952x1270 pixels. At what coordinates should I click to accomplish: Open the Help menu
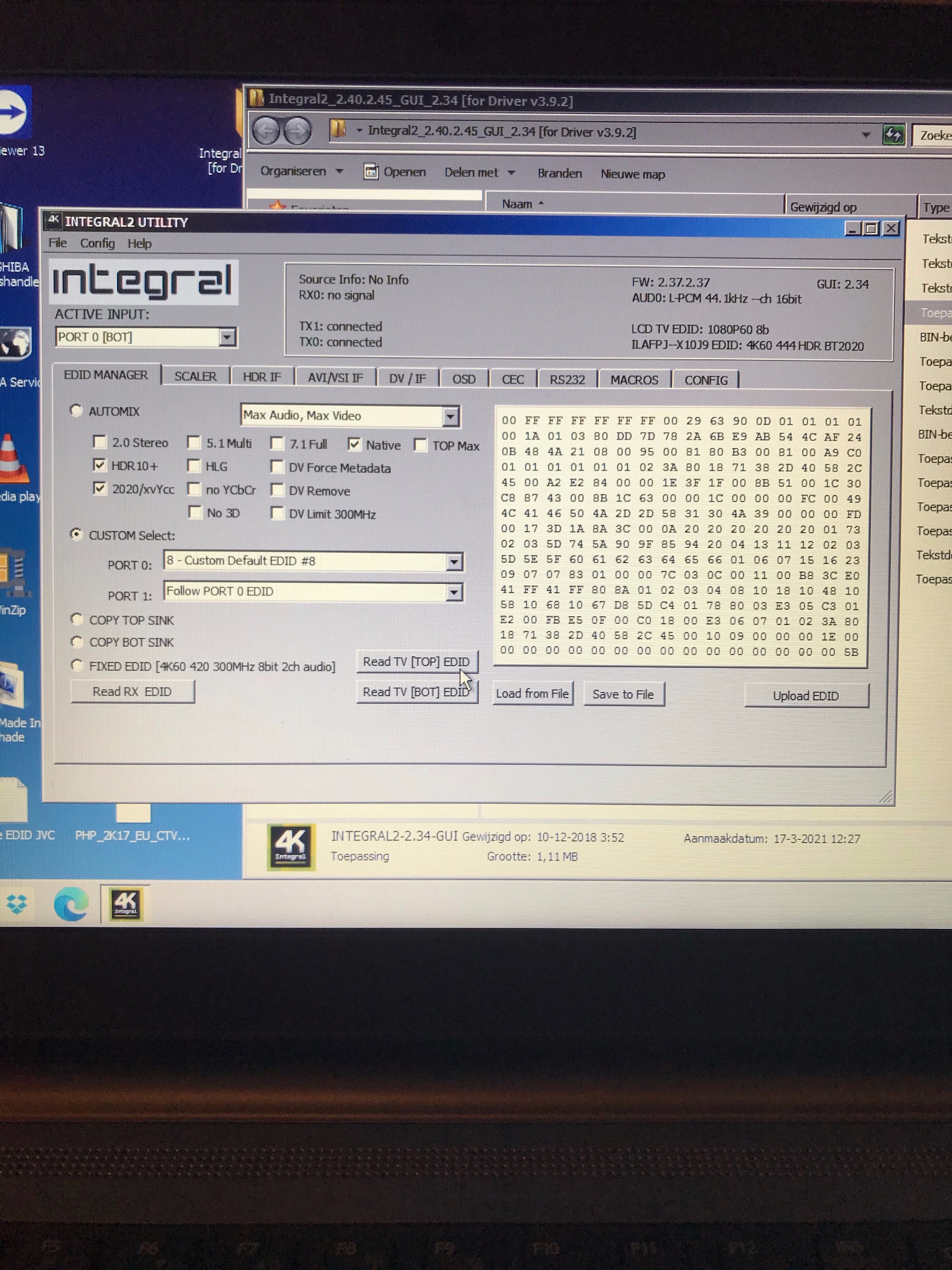pyautogui.click(x=139, y=243)
